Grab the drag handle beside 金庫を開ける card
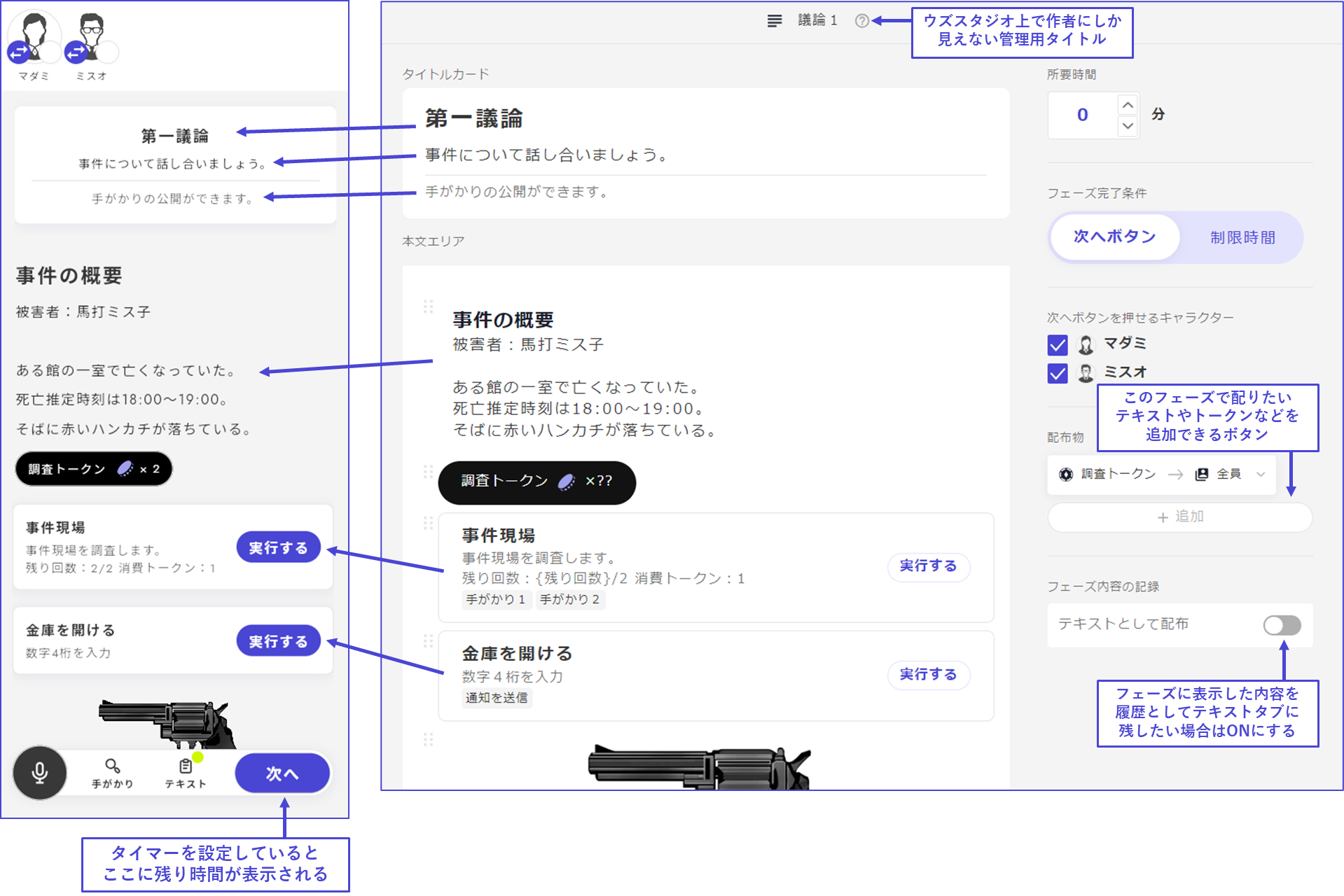 [x=429, y=640]
